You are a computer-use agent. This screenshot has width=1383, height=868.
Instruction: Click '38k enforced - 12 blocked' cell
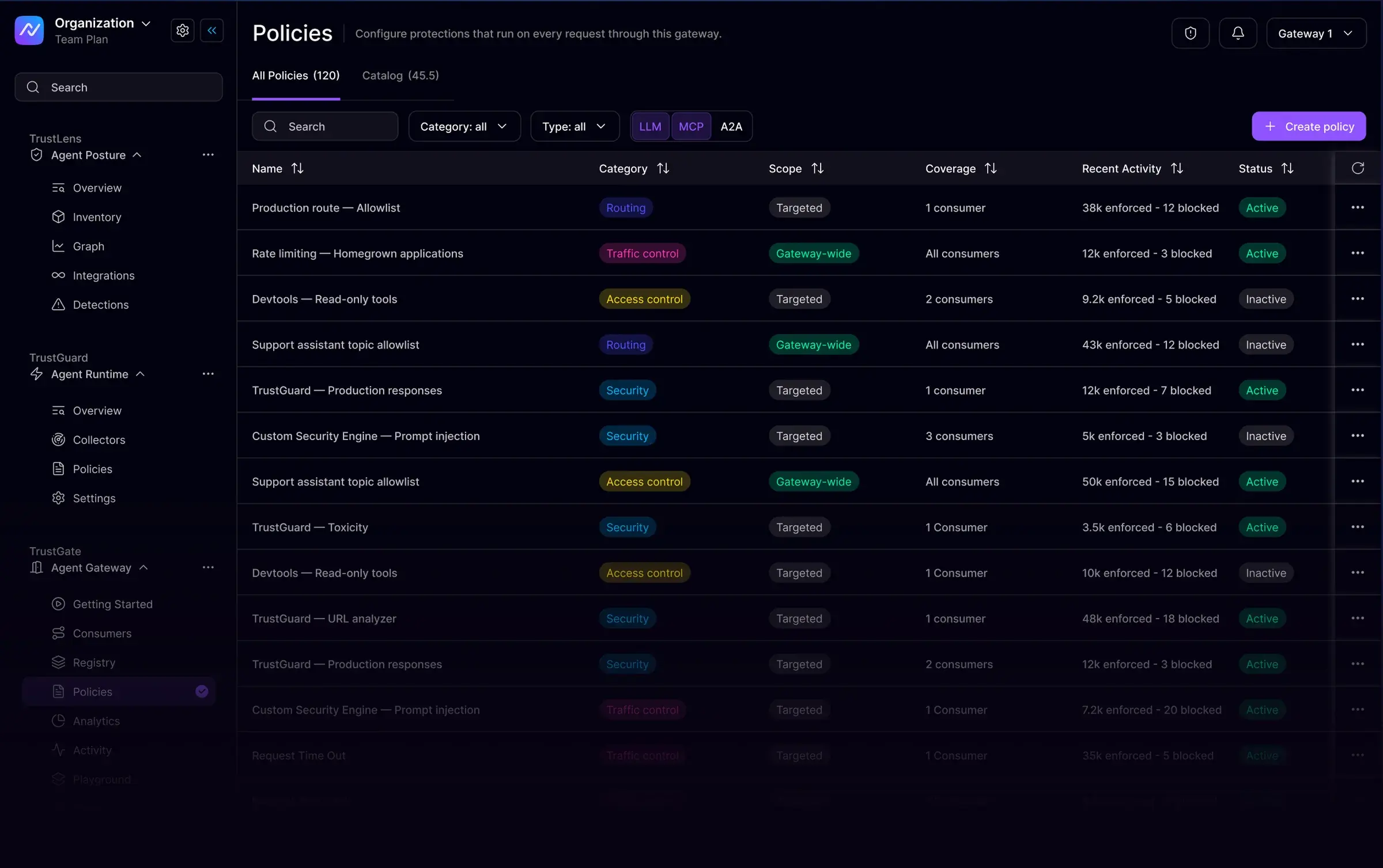1150,208
